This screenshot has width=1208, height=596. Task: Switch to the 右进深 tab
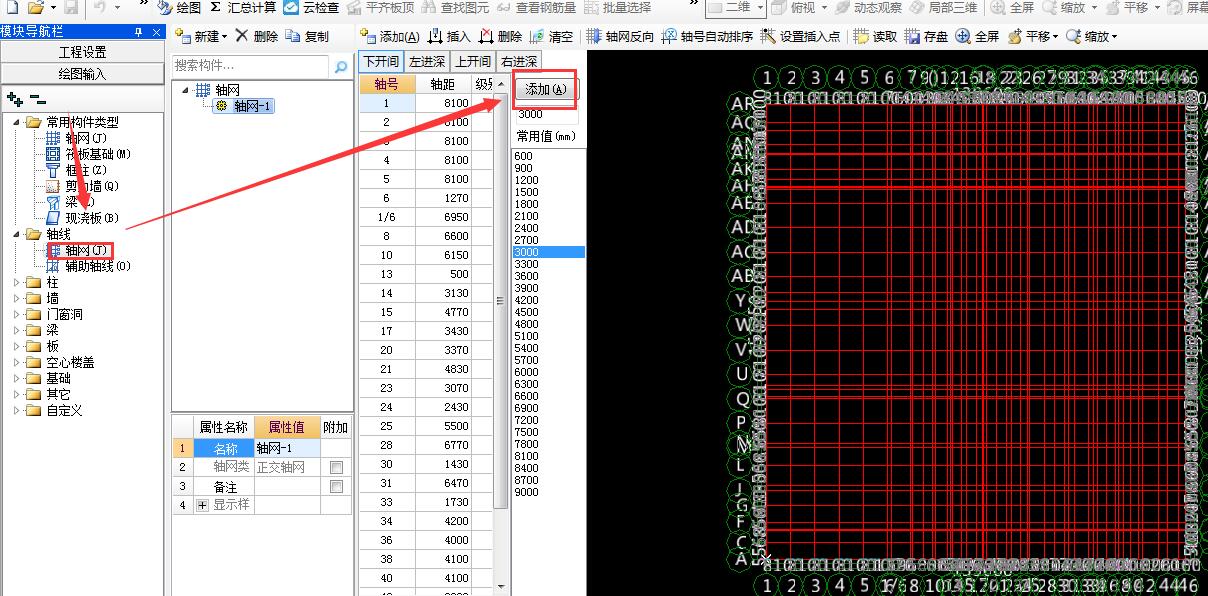click(x=518, y=62)
